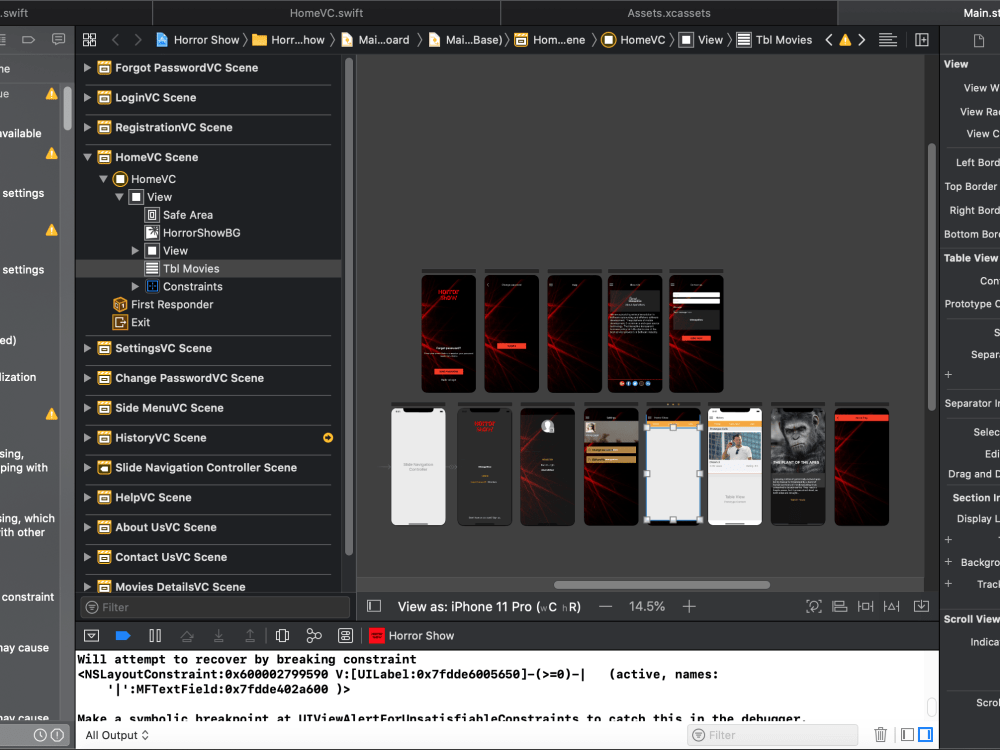Screen dimensions: 1000x750
Task: Add an editor on the right
Action: point(922,40)
